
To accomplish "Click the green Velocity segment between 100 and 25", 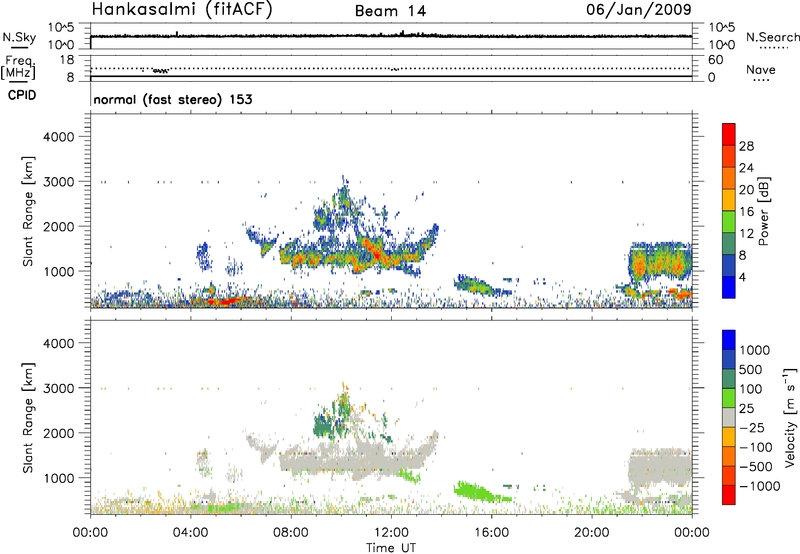I will point(729,398).
